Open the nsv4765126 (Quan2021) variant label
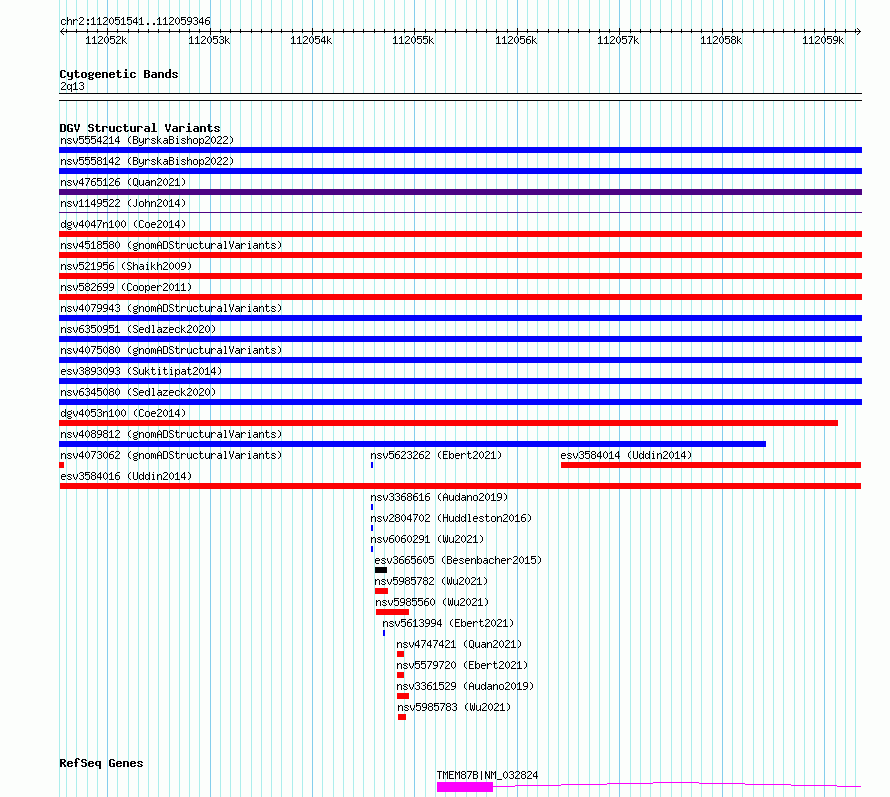The width and height of the screenshot is (890, 797). tap(123, 182)
